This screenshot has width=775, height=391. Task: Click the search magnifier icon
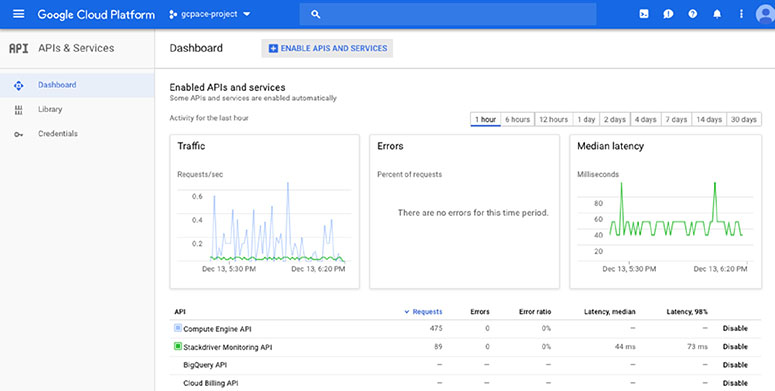(316, 14)
